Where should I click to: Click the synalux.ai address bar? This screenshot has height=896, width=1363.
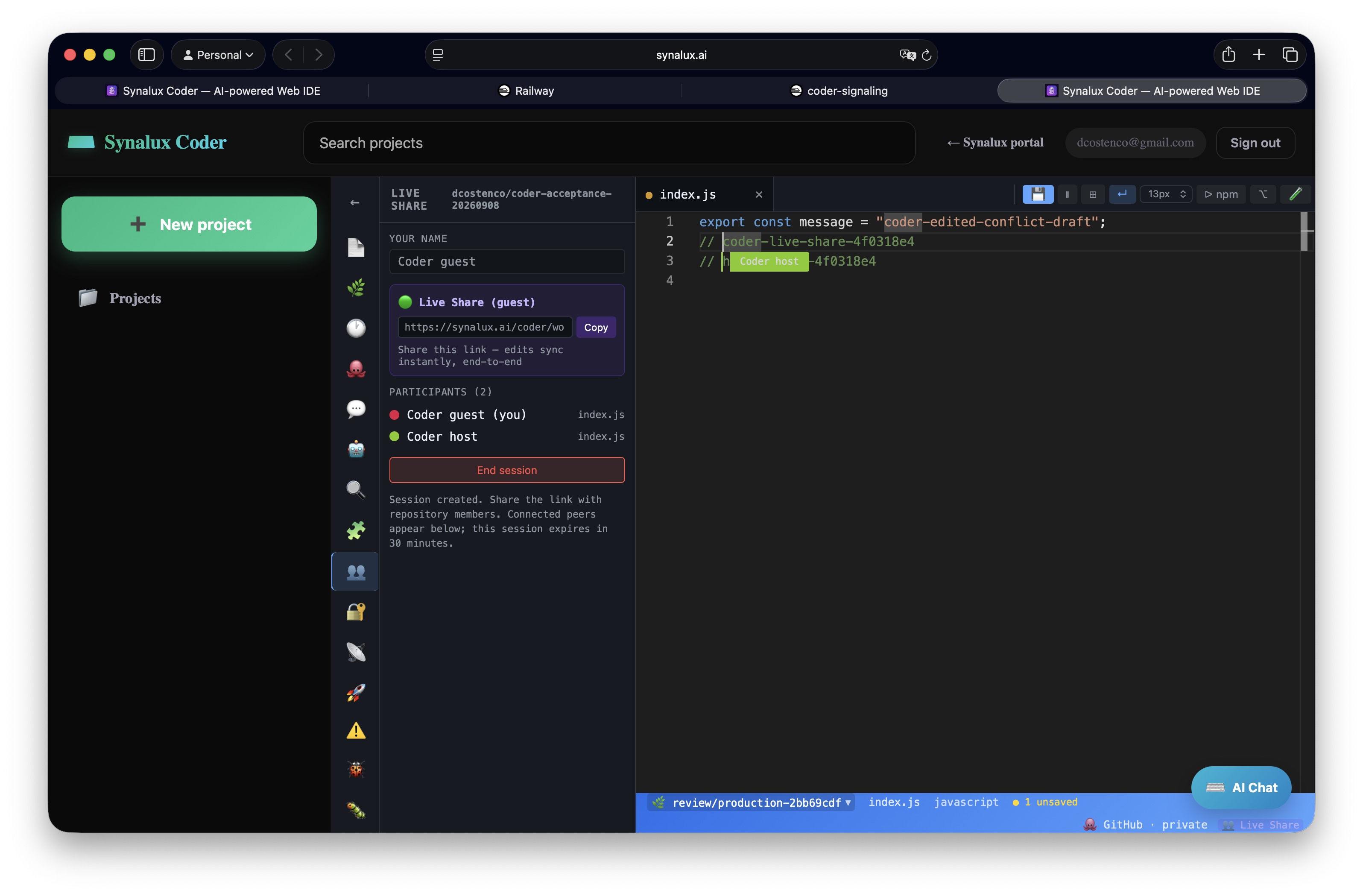coord(681,55)
